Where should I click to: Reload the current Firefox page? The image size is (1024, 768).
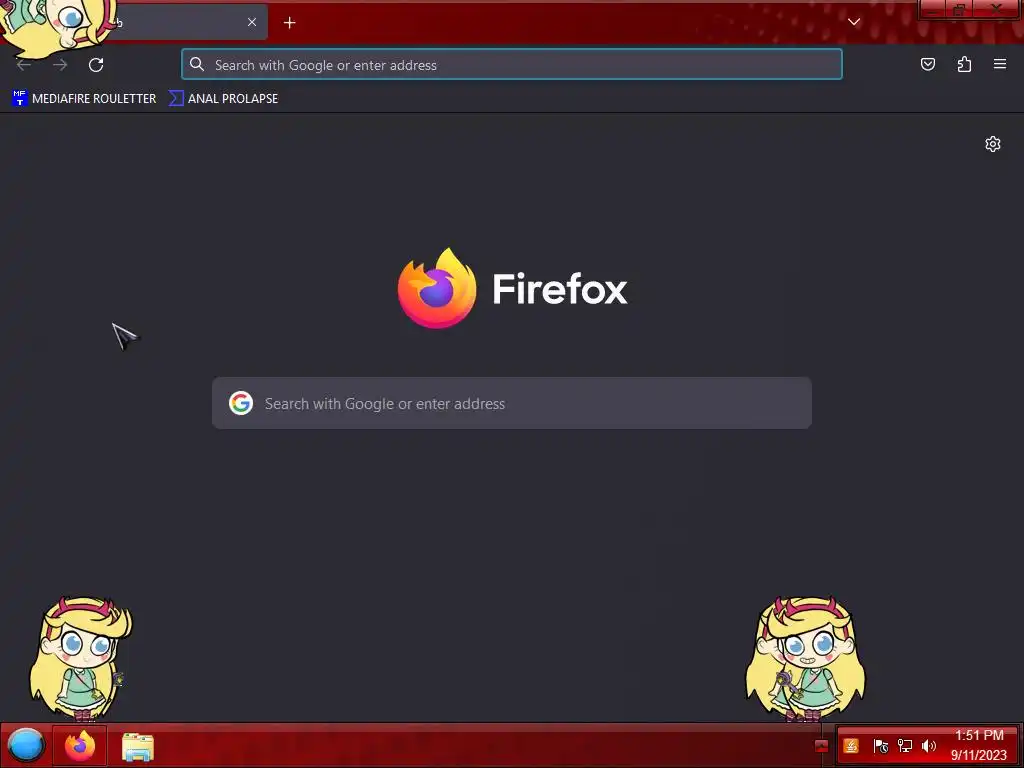pyautogui.click(x=96, y=65)
